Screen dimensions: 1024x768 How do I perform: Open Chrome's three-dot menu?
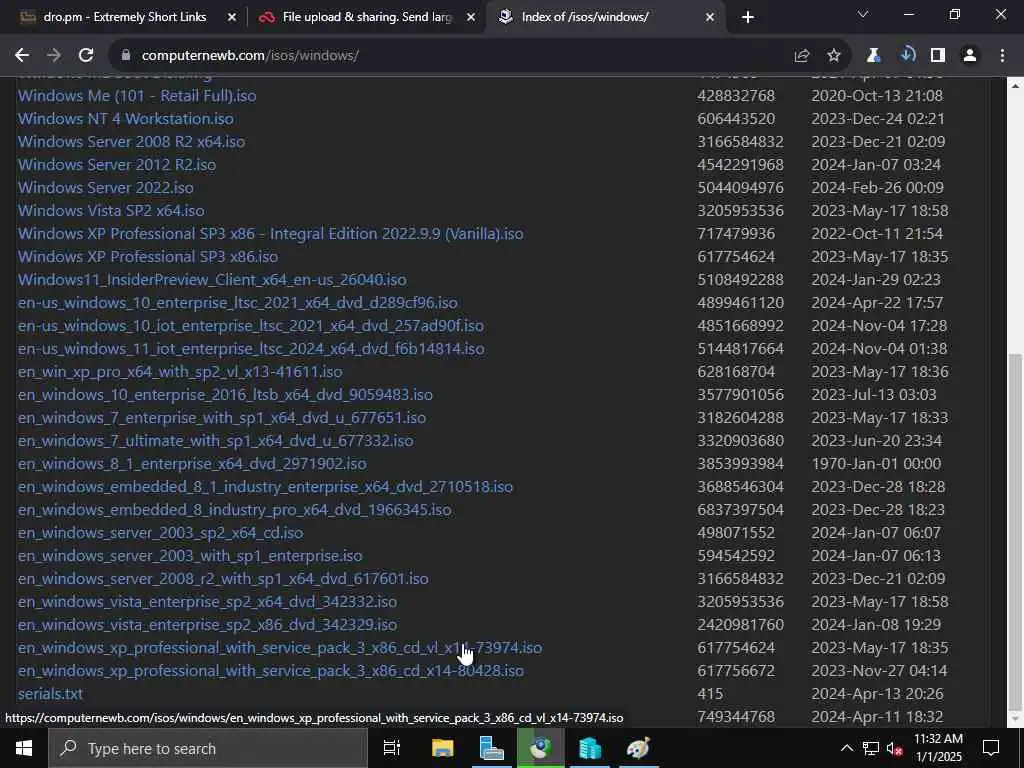1002,56
